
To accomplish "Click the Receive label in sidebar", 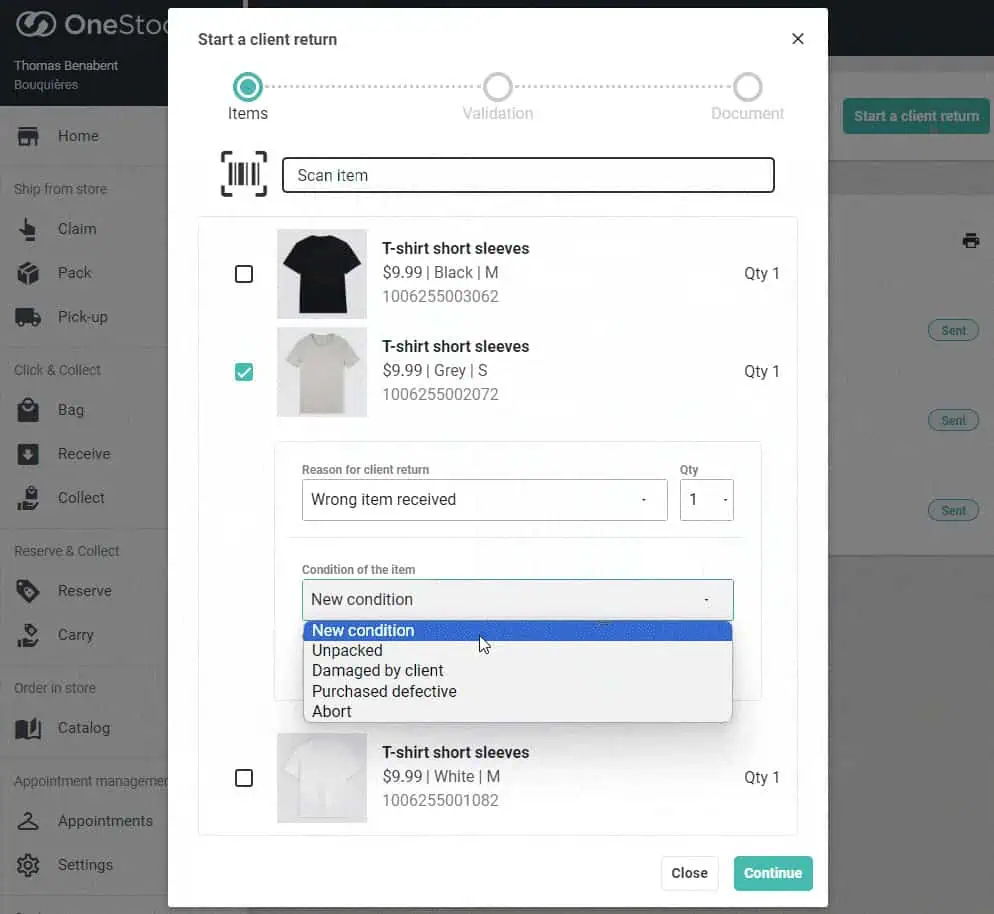I will (84, 454).
